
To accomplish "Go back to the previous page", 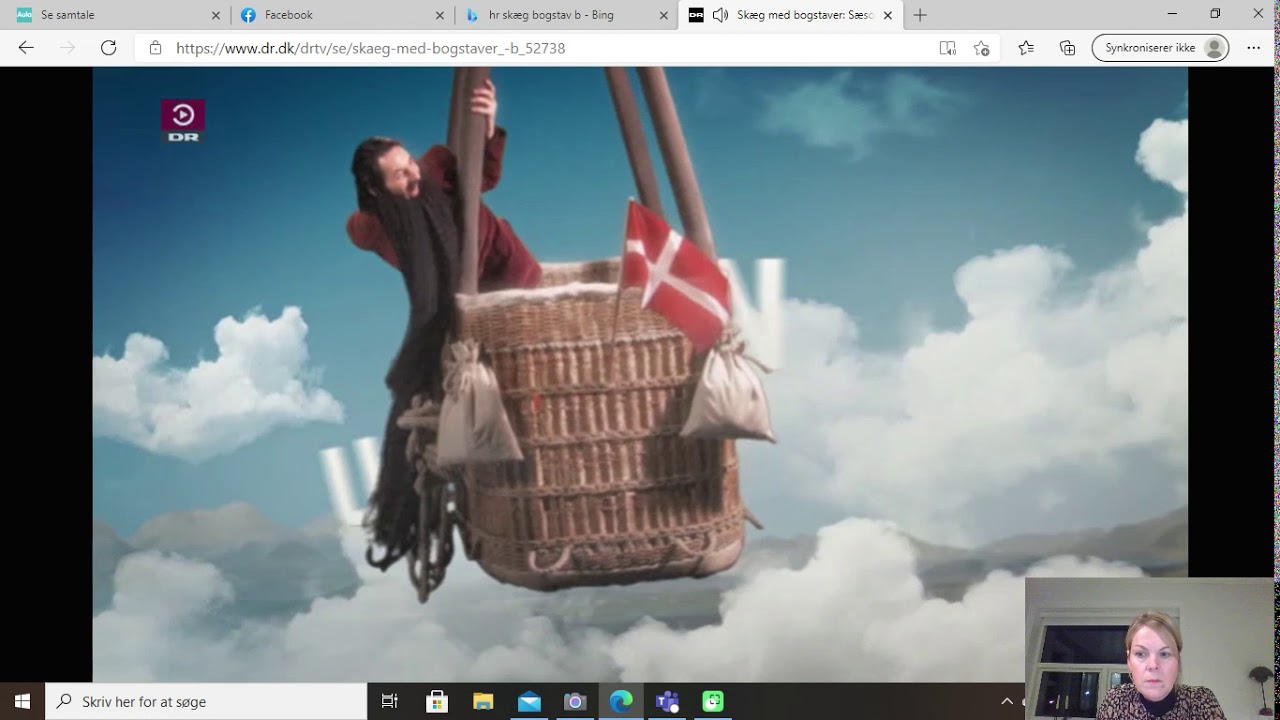I will point(26,48).
